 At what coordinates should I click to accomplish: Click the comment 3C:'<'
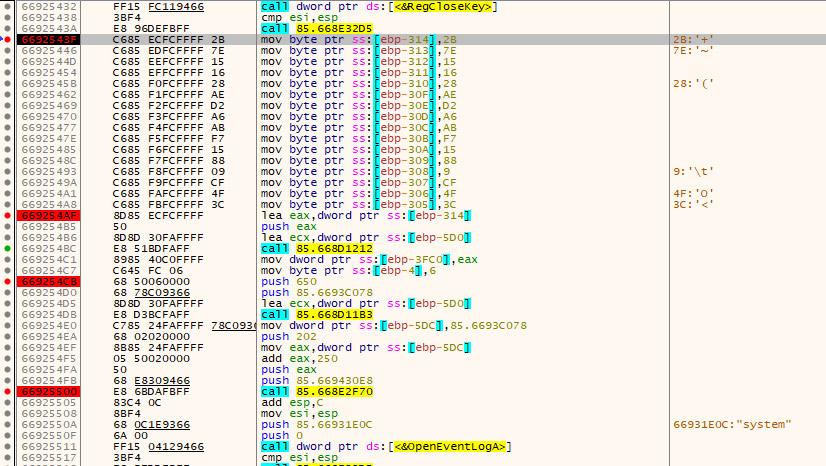pos(693,204)
